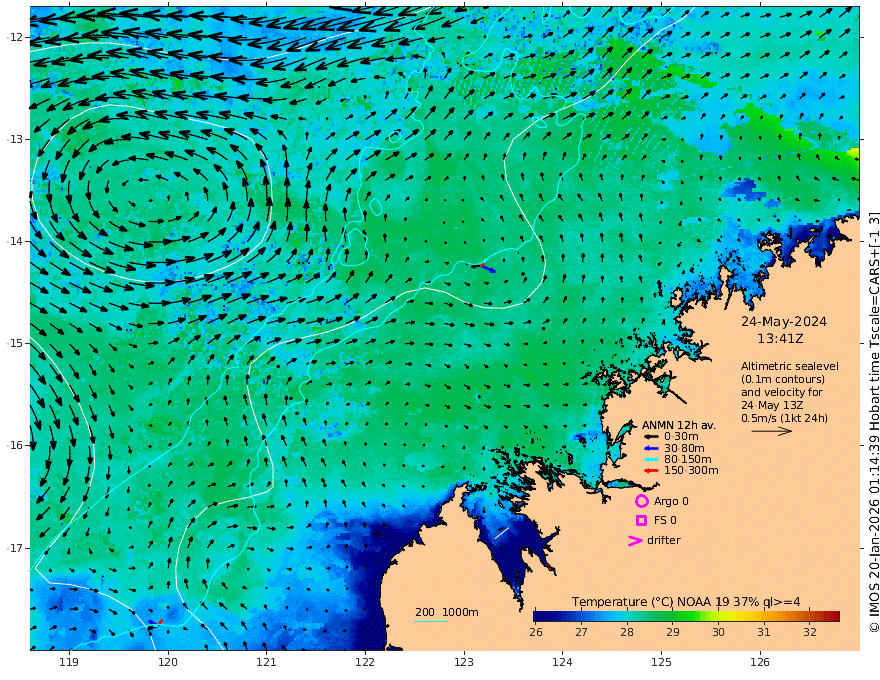
Task: Click the 'Altimetric sealevel' caption
Action: 790,366
